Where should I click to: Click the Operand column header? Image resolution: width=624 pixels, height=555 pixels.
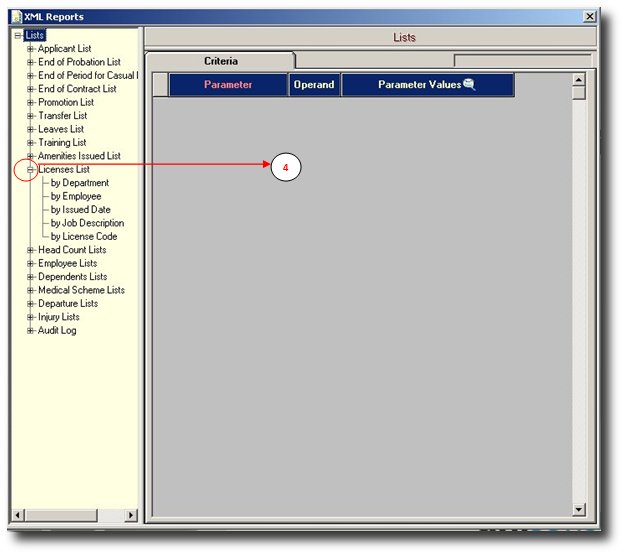tap(314, 85)
